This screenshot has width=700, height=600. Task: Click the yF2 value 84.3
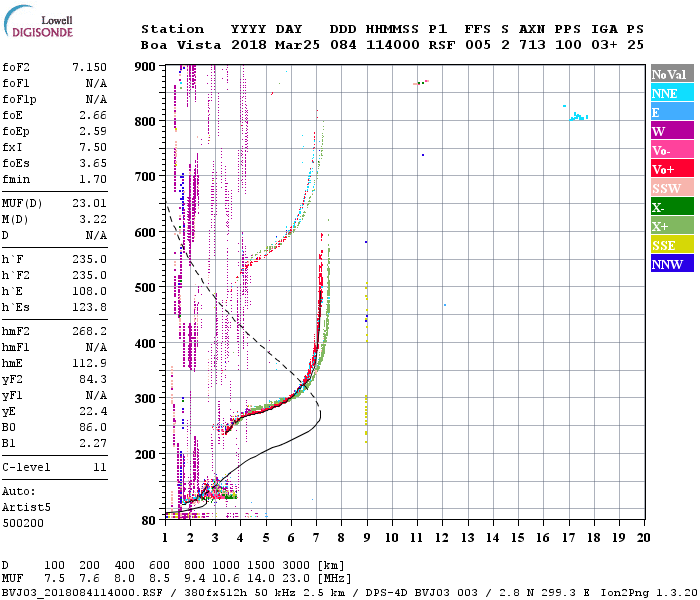click(x=93, y=379)
